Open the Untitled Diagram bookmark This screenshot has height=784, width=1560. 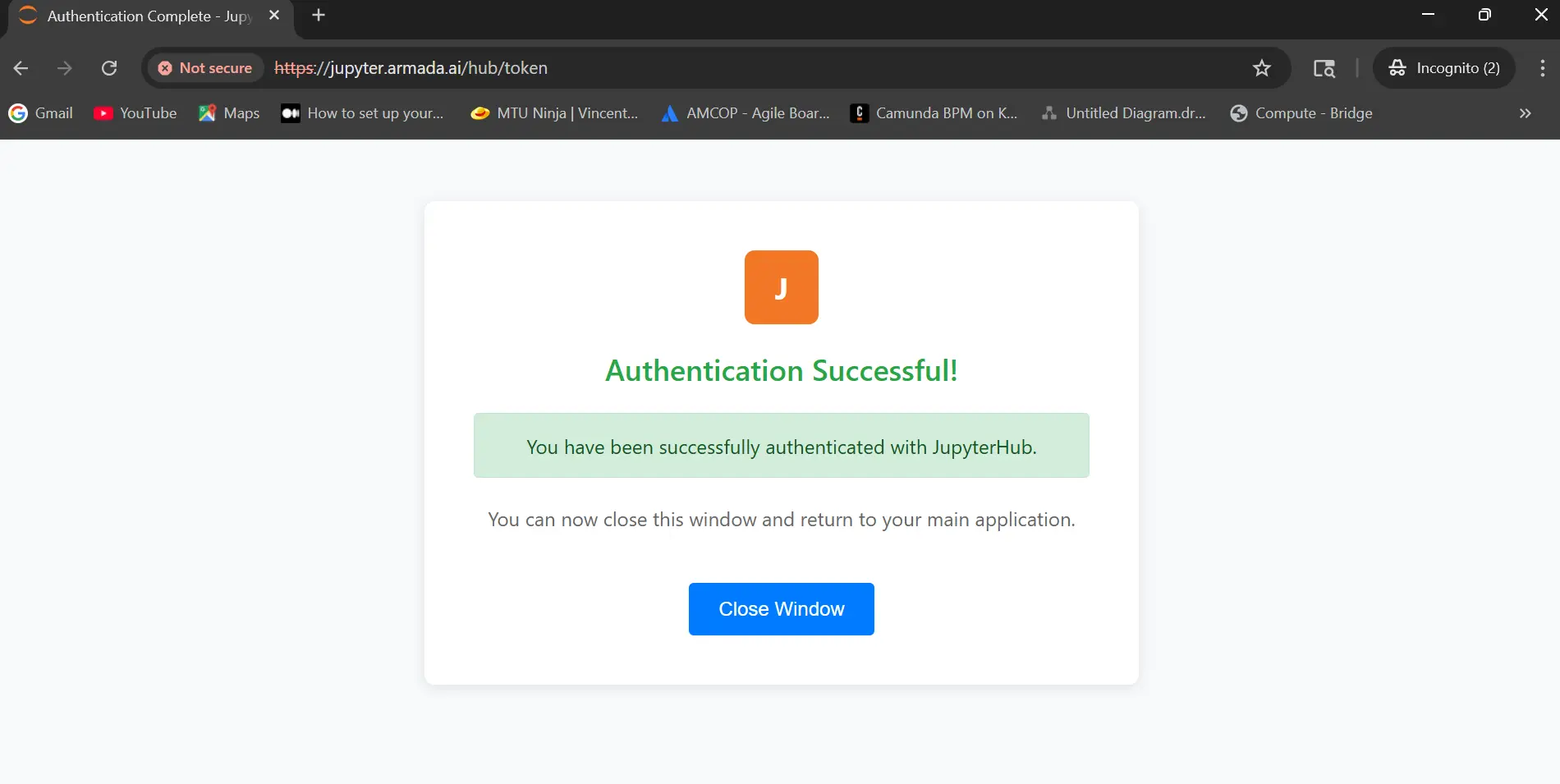1123,113
